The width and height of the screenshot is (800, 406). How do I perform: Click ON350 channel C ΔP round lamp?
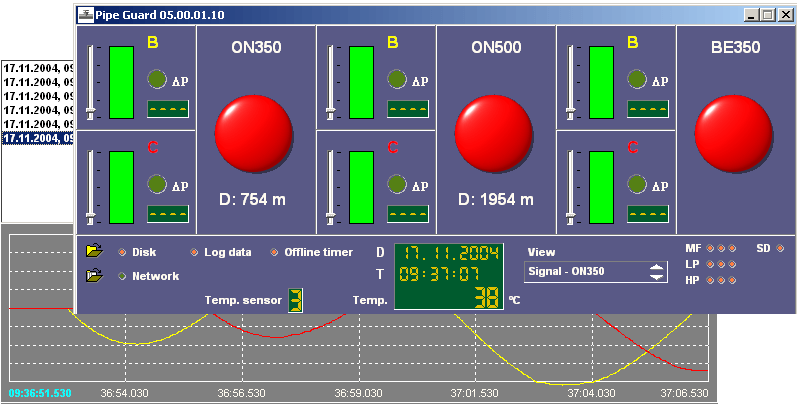[157, 184]
